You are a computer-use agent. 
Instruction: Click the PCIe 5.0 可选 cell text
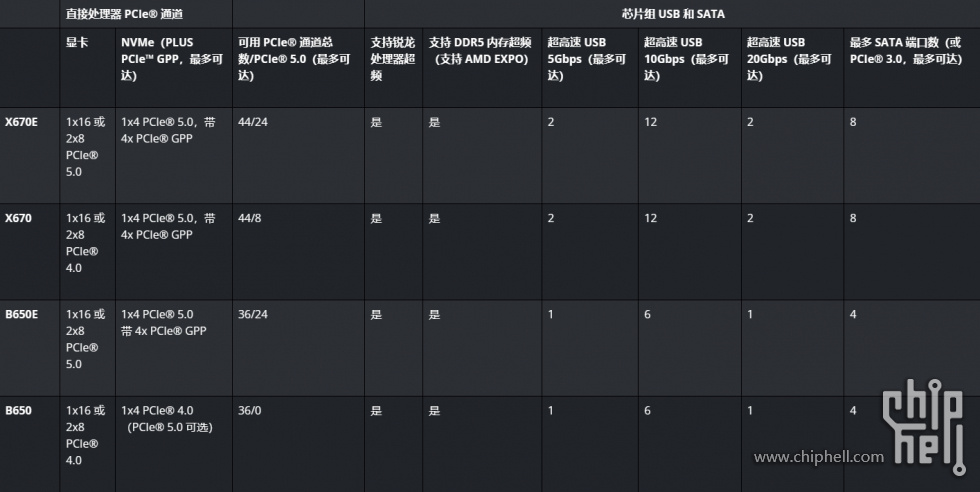170,428
